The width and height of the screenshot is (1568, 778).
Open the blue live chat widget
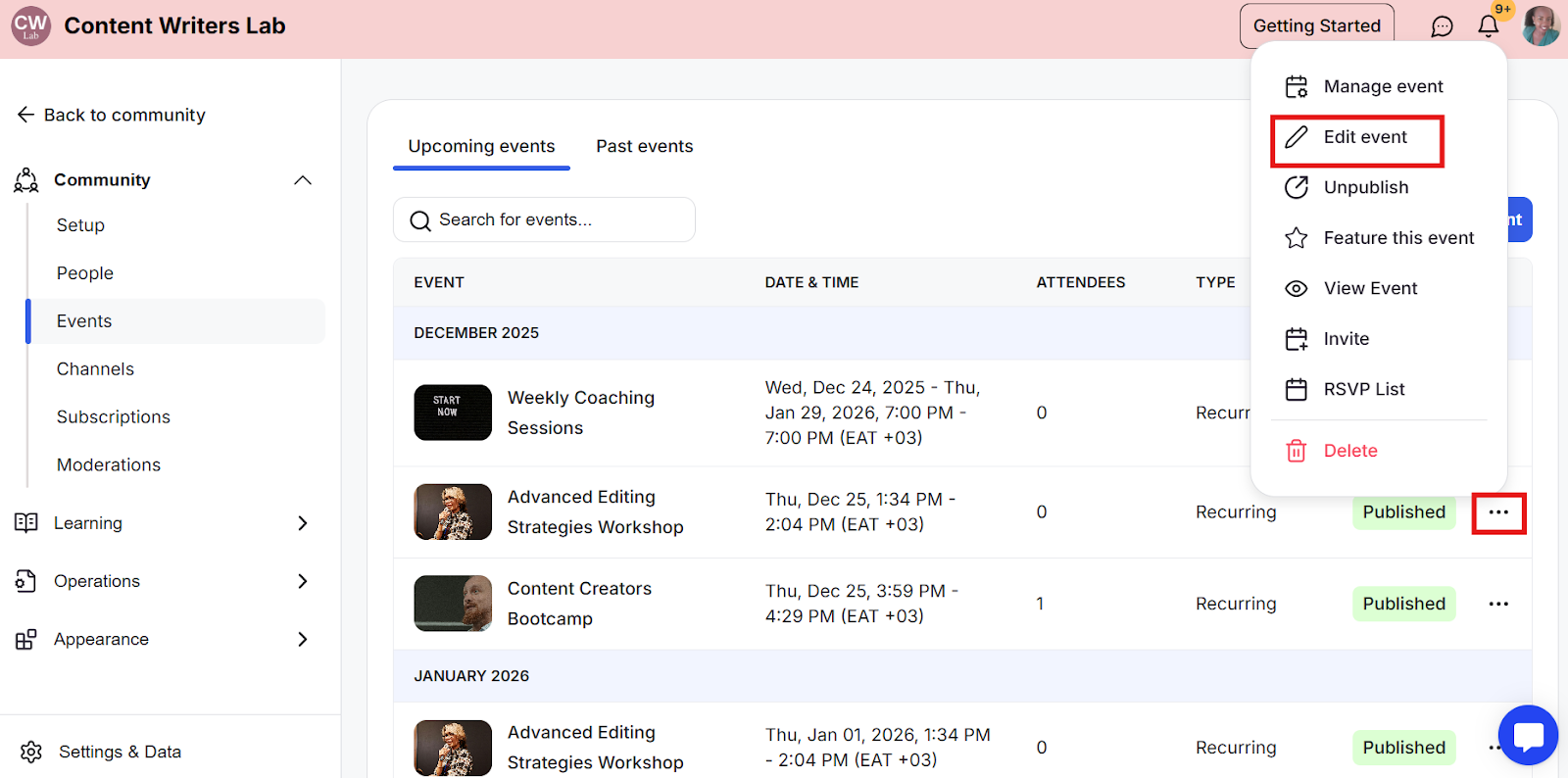click(1528, 735)
